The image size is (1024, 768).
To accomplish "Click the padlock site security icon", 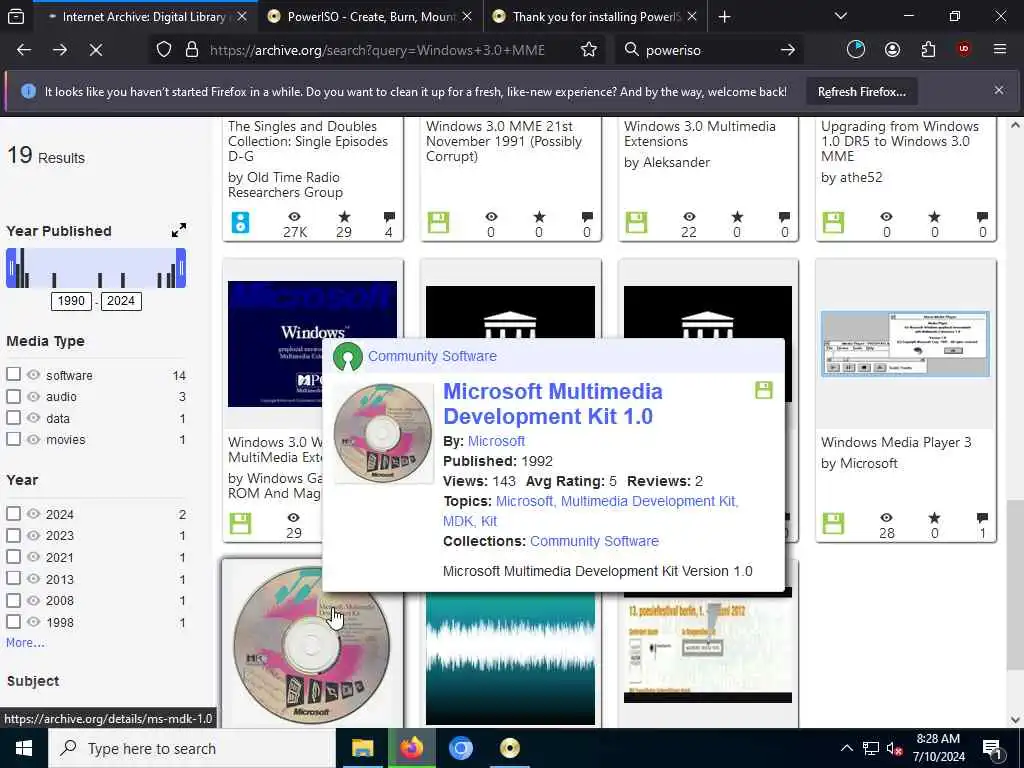I will click(x=192, y=50).
